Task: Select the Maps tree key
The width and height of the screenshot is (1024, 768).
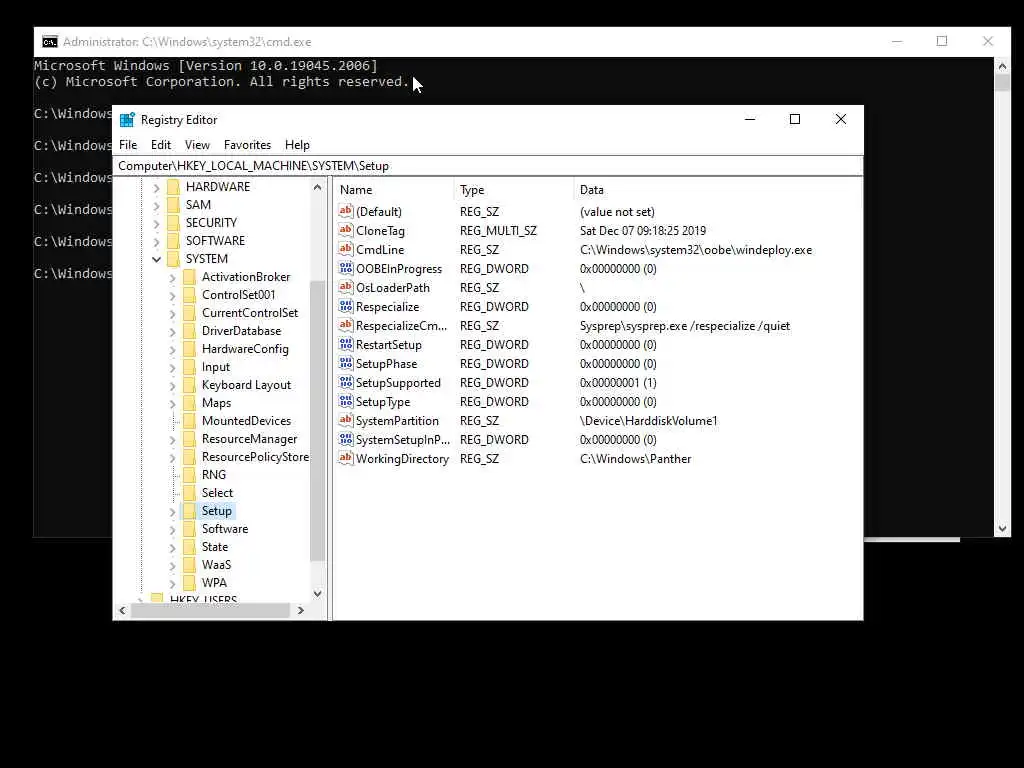Action: click(216, 403)
